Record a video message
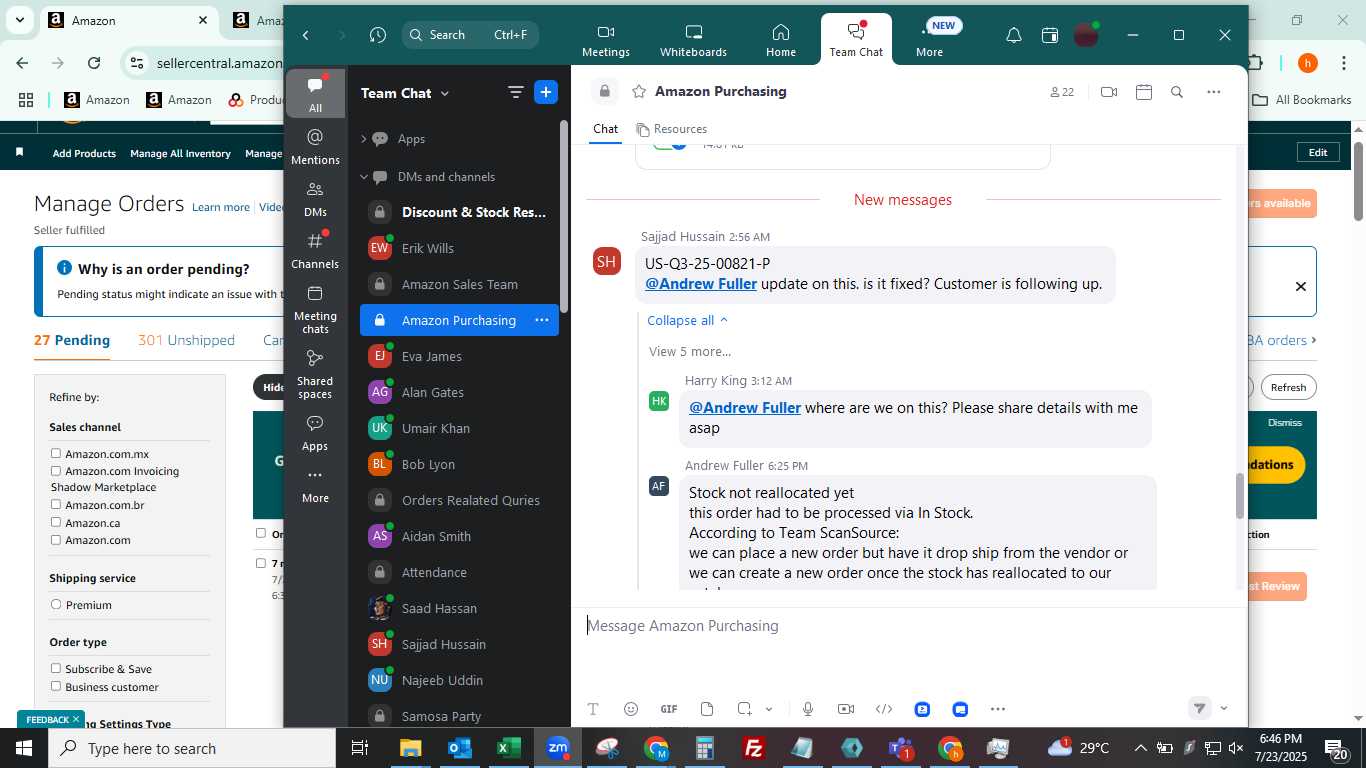1366x768 pixels. [846, 709]
